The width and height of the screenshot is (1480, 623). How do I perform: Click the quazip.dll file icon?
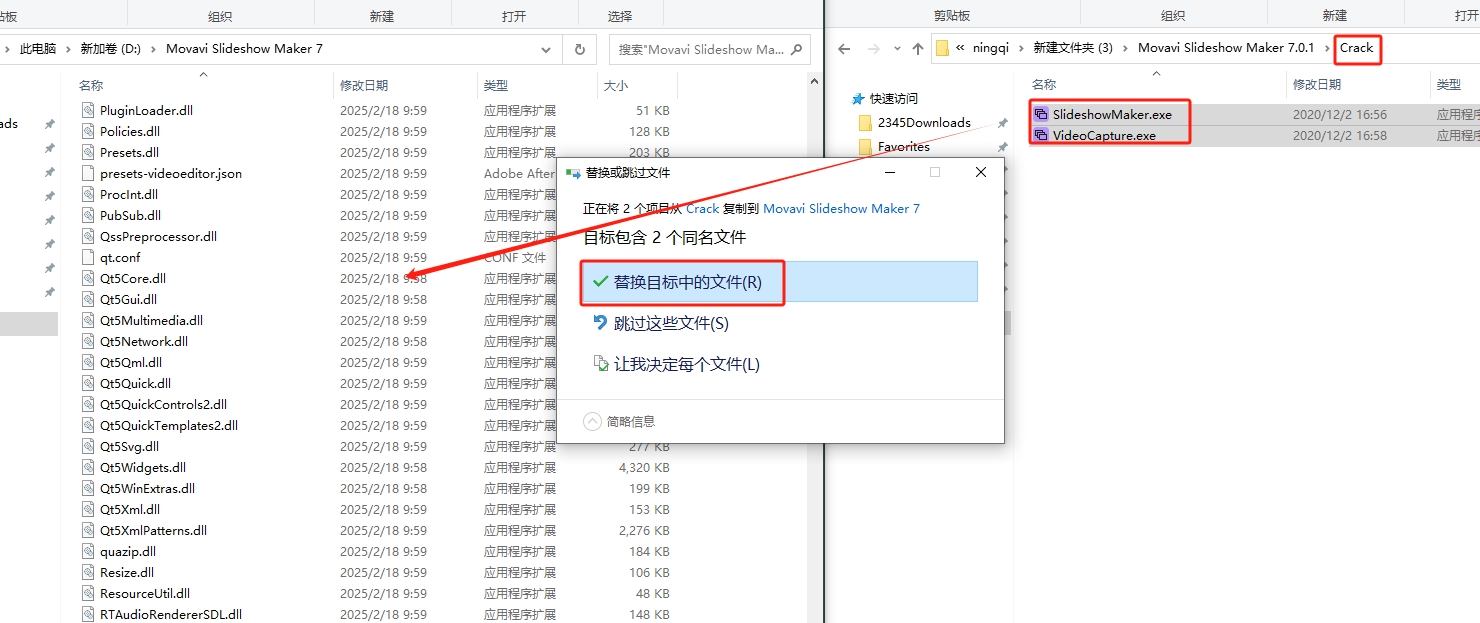pyautogui.click(x=88, y=551)
